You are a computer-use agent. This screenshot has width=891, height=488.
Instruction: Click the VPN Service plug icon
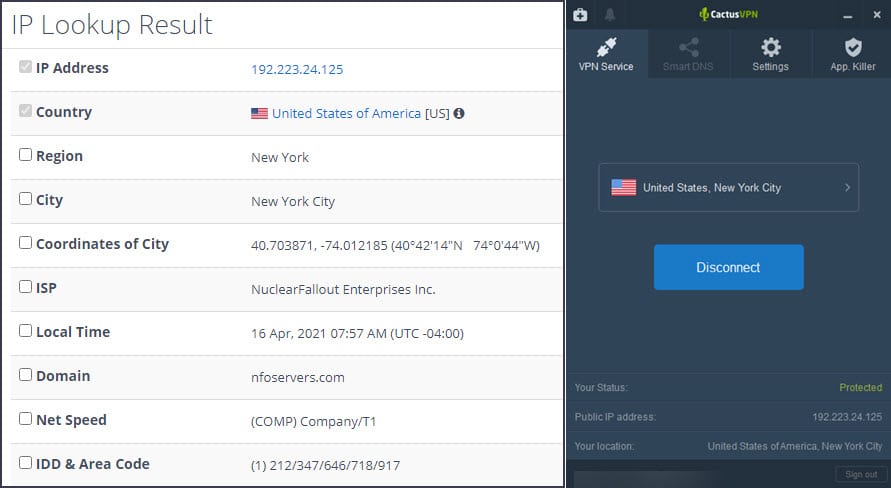[606, 47]
